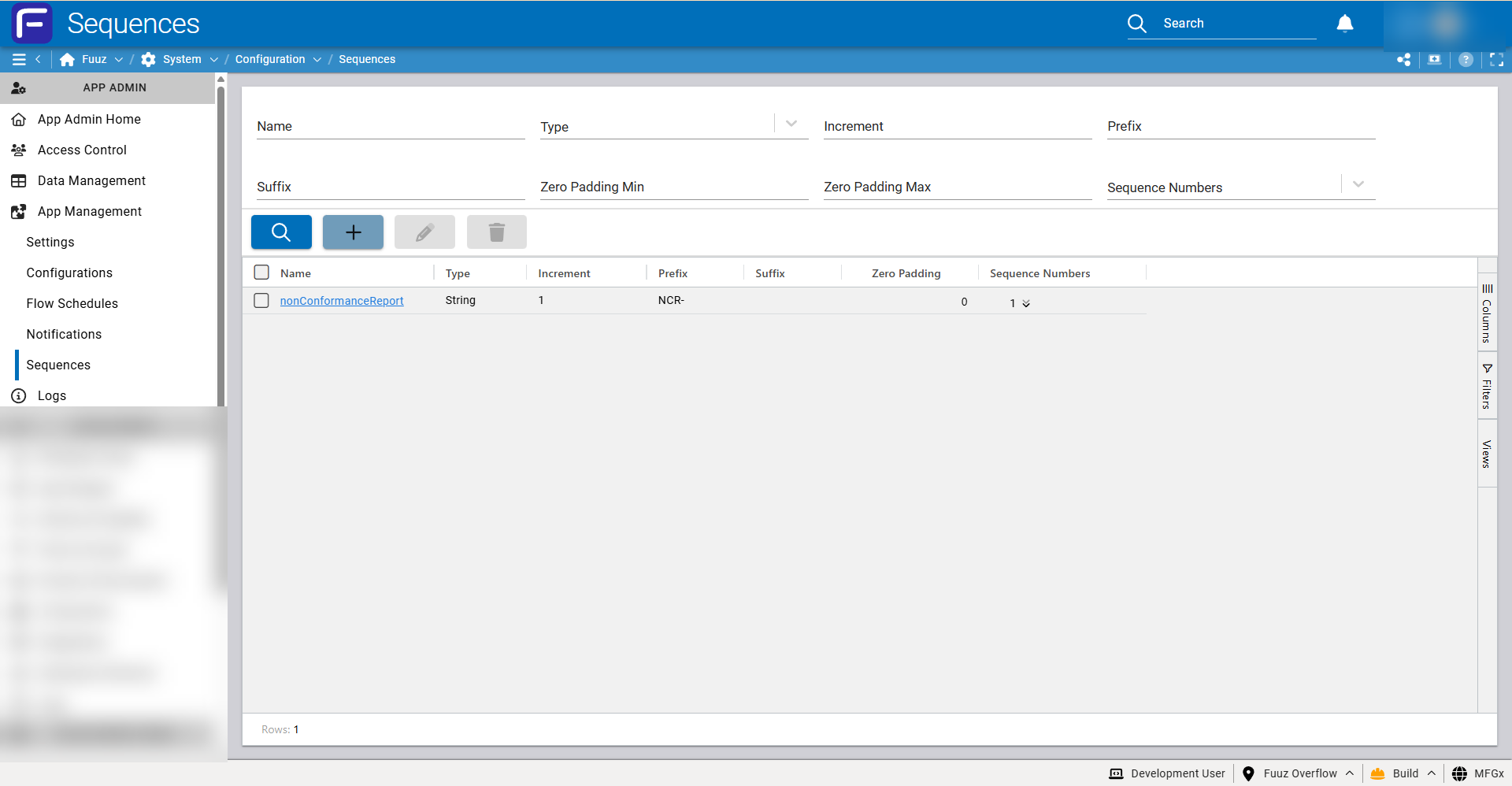Run search with blue magnifier button
The width and height of the screenshot is (1512, 786).
coord(281,232)
